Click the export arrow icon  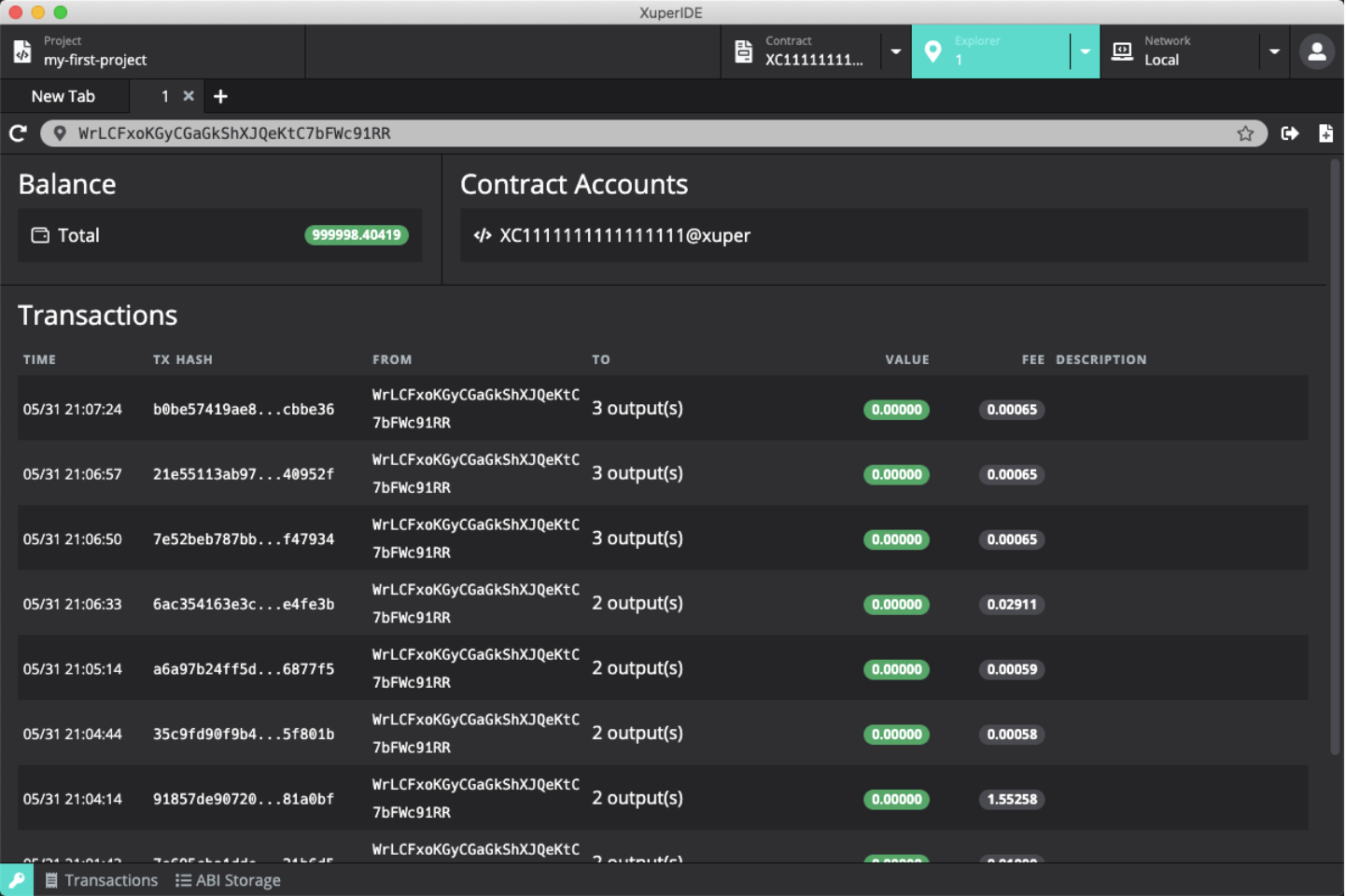point(1290,133)
